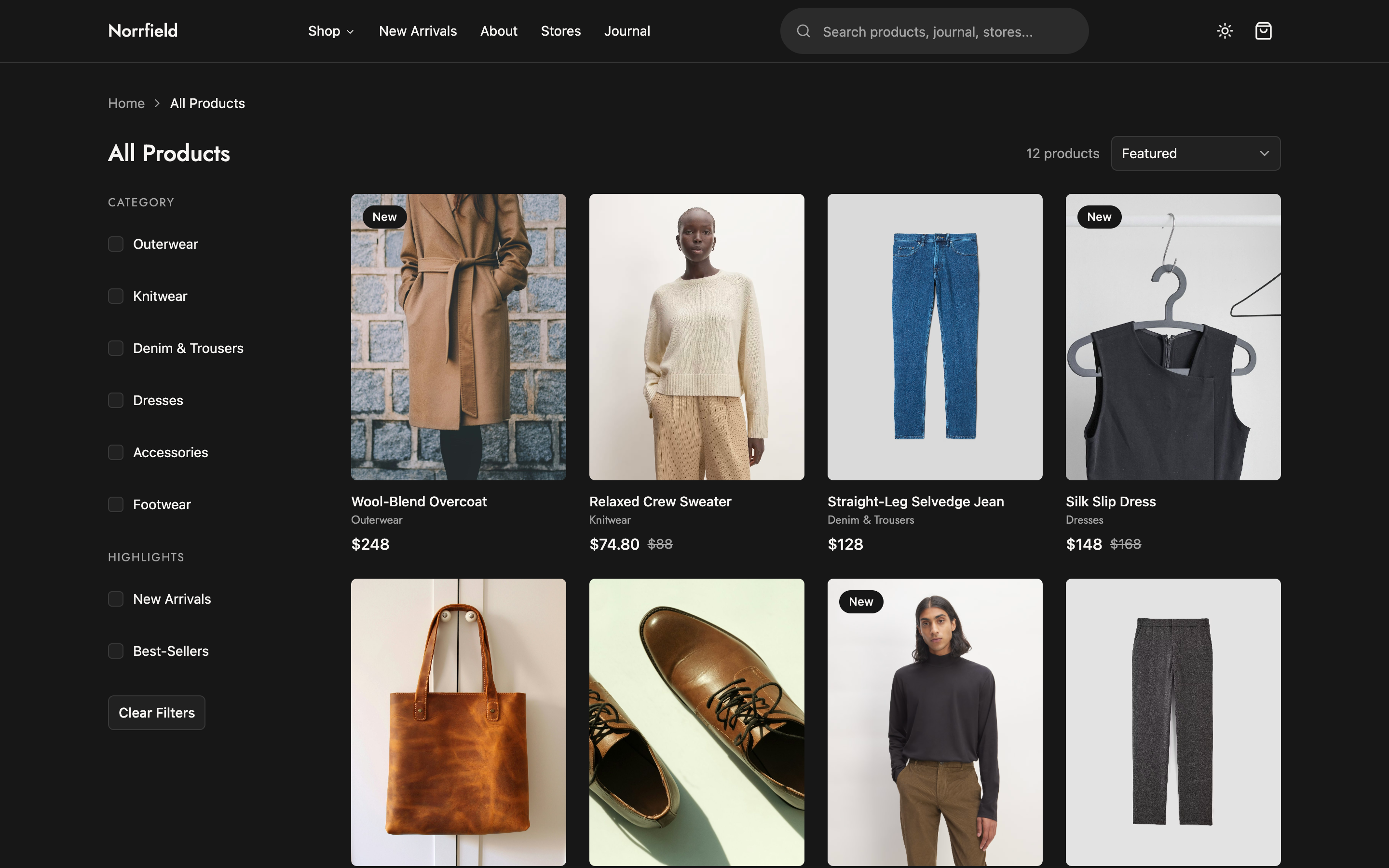Click the struck-through $168 price

[x=1126, y=544]
